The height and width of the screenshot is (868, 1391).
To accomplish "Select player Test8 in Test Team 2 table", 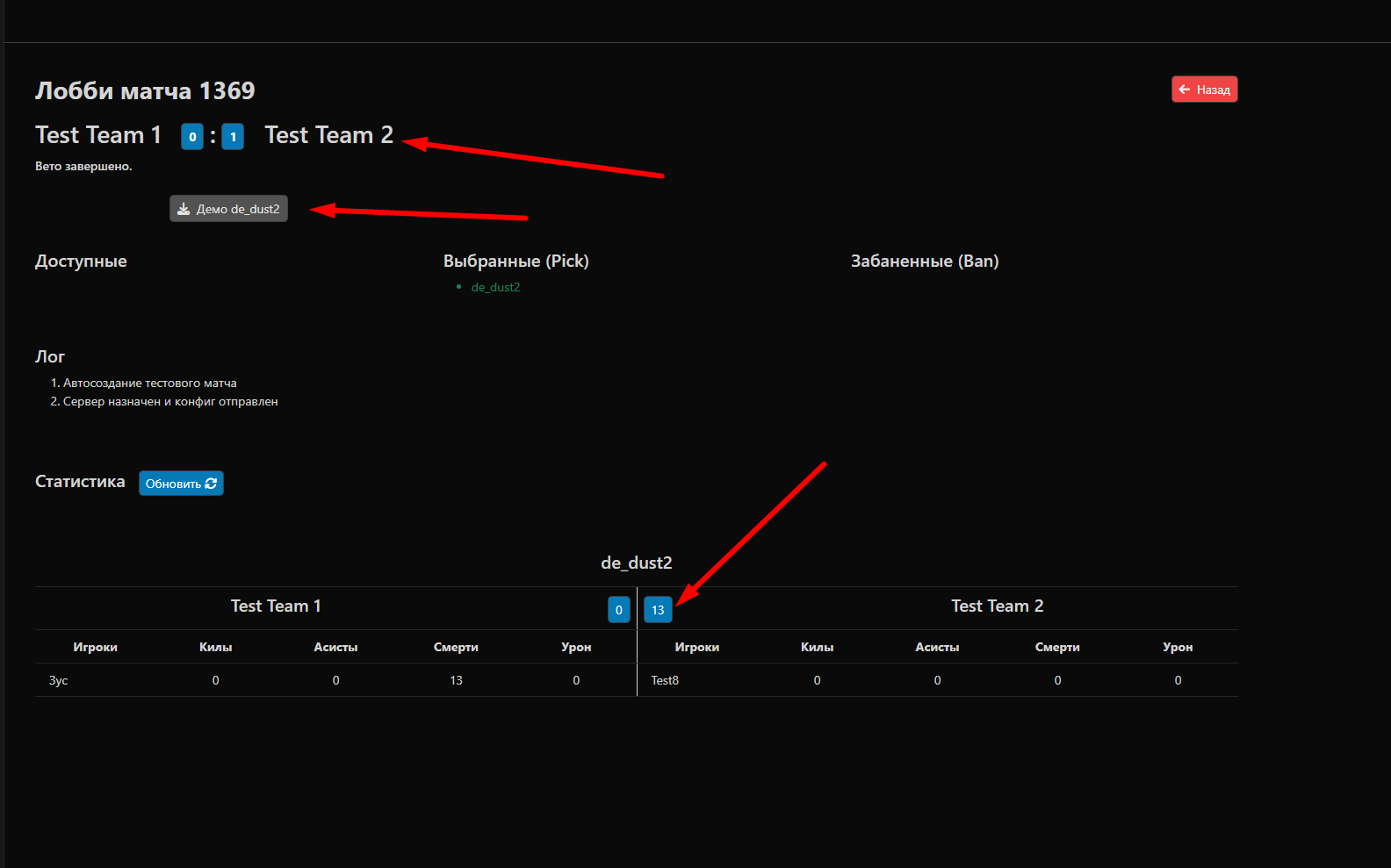I will coord(665,680).
